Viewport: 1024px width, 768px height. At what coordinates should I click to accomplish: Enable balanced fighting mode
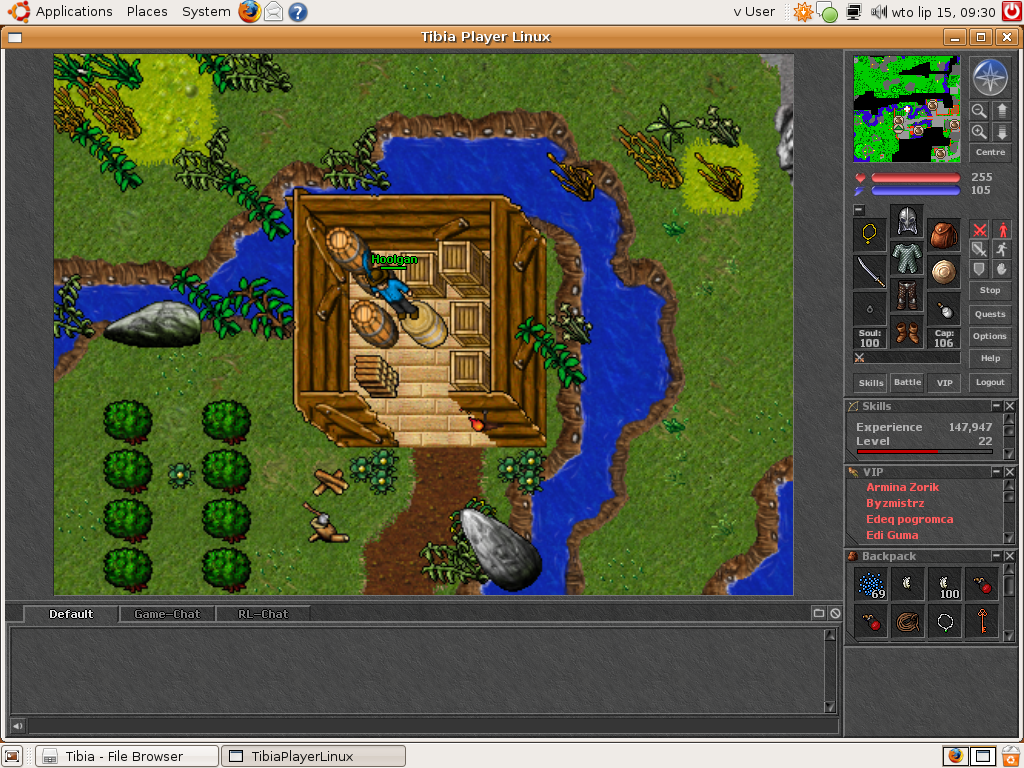[x=980, y=249]
